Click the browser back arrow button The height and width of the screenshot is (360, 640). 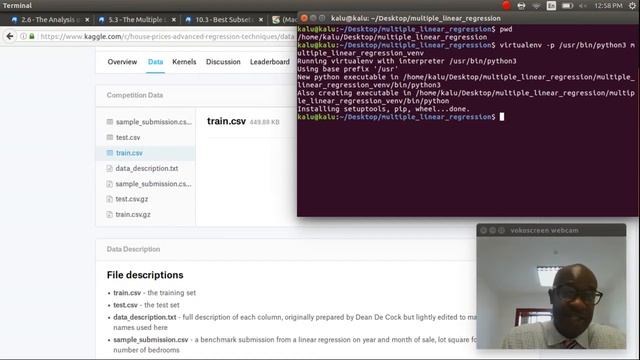click(x=9, y=36)
